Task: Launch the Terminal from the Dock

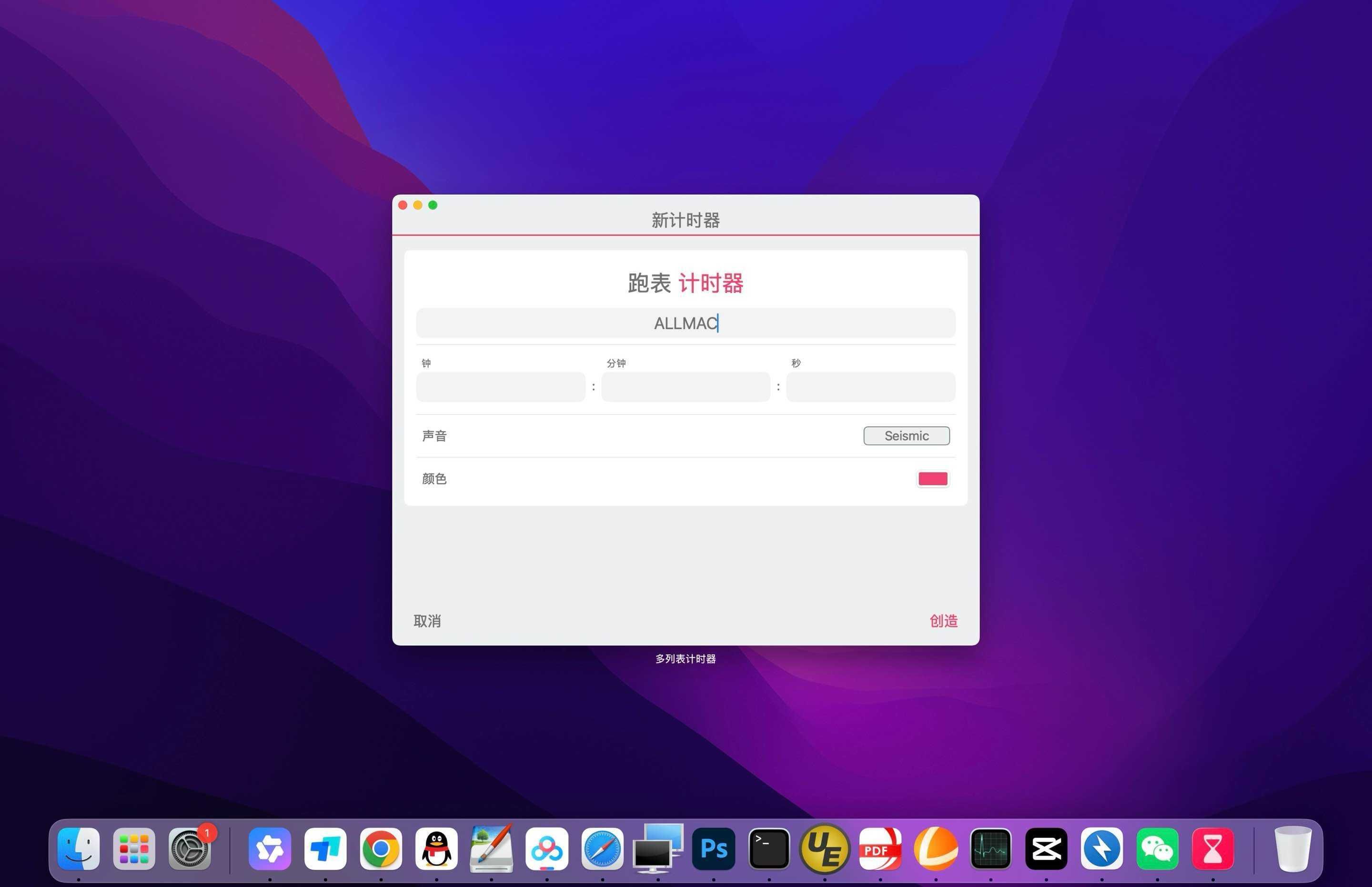Action: (x=769, y=847)
